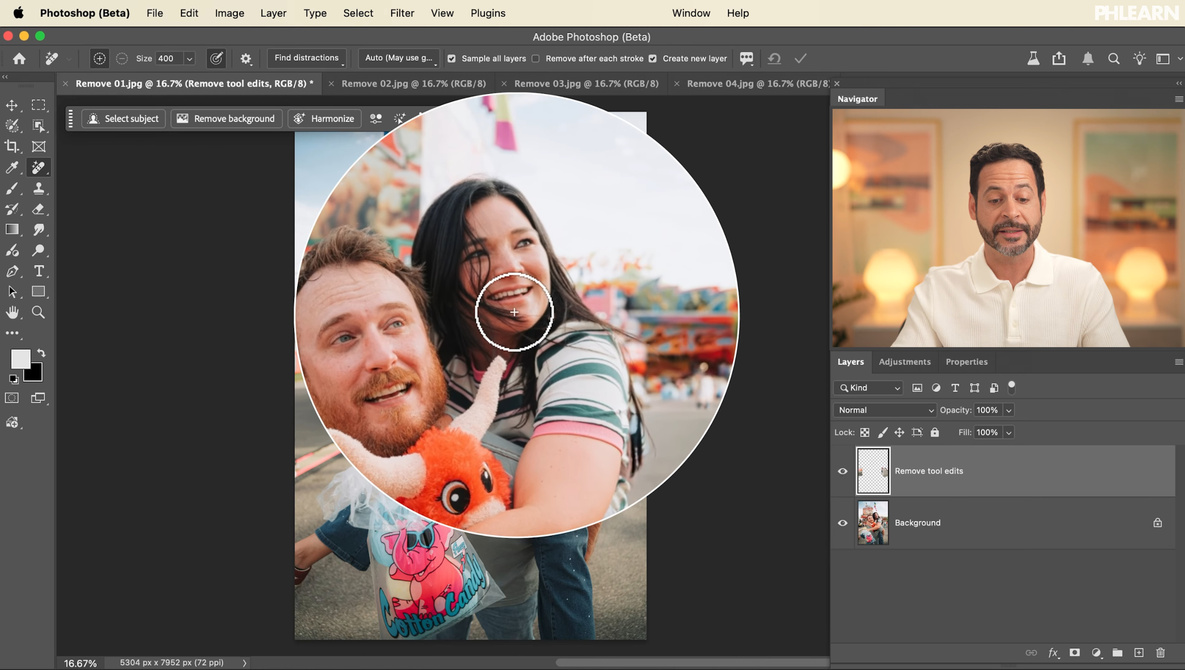Select the Move tool
The height and width of the screenshot is (670, 1185).
pyautogui.click(x=12, y=105)
